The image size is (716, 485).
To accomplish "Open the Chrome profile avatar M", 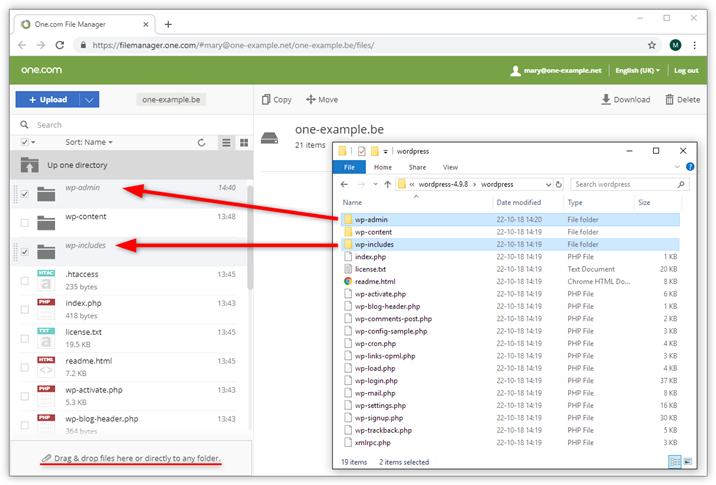I will (x=675, y=45).
